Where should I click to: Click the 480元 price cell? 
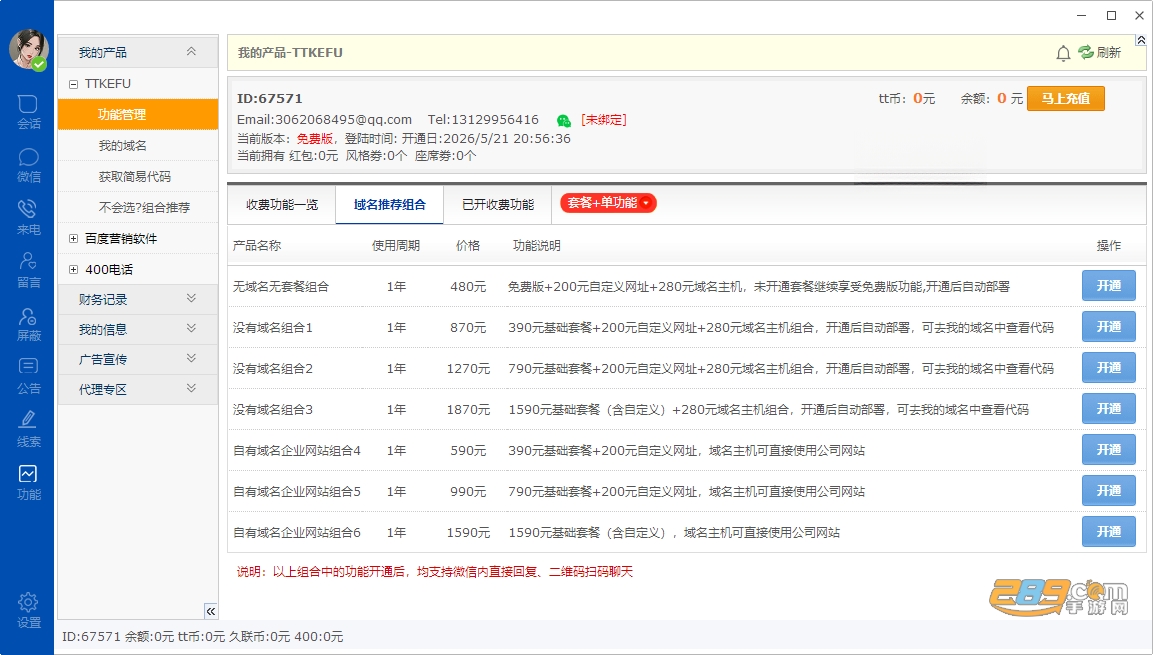pyautogui.click(x=468, y=287)
